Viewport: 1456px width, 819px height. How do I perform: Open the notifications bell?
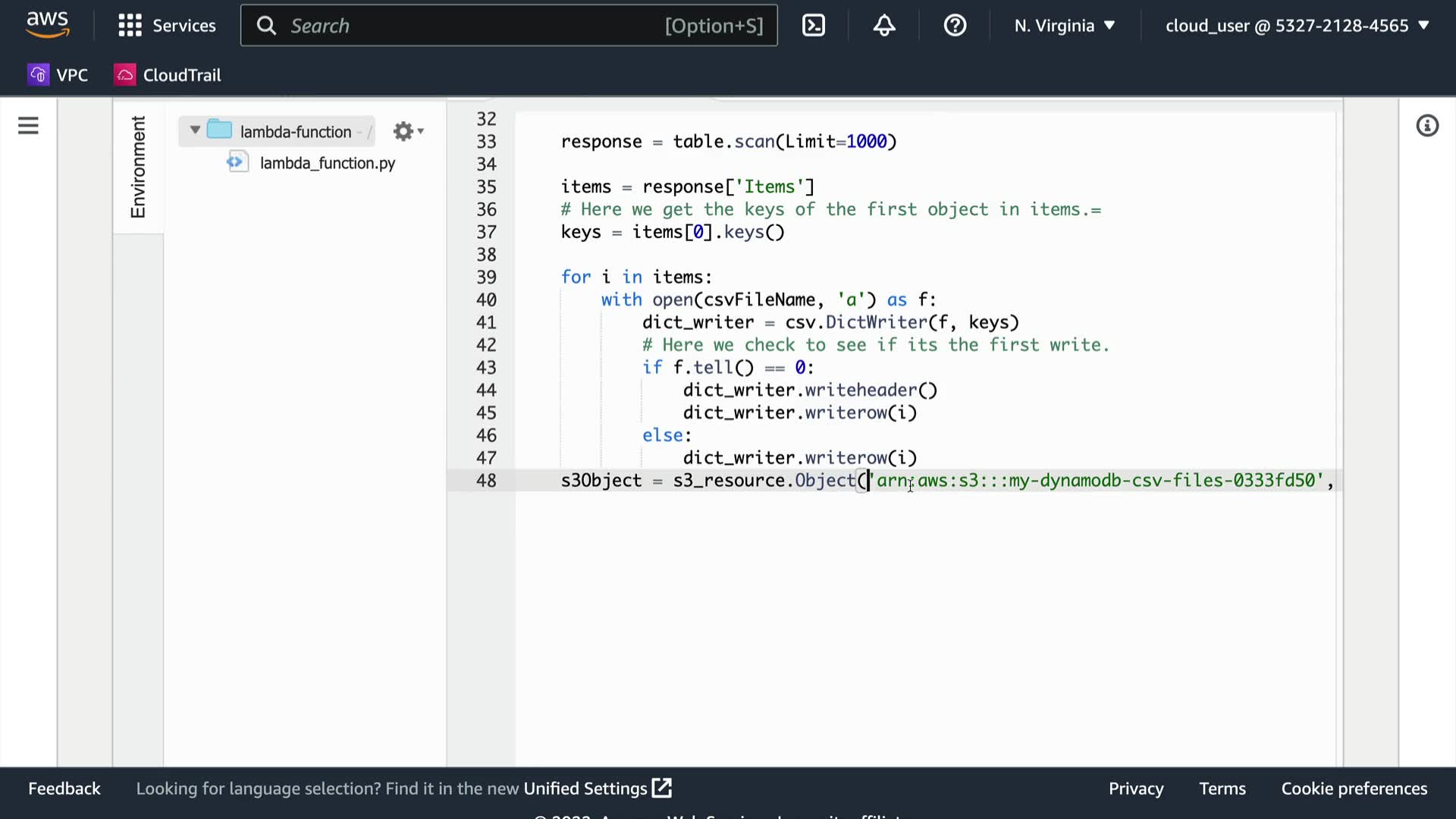click(884, 26)
